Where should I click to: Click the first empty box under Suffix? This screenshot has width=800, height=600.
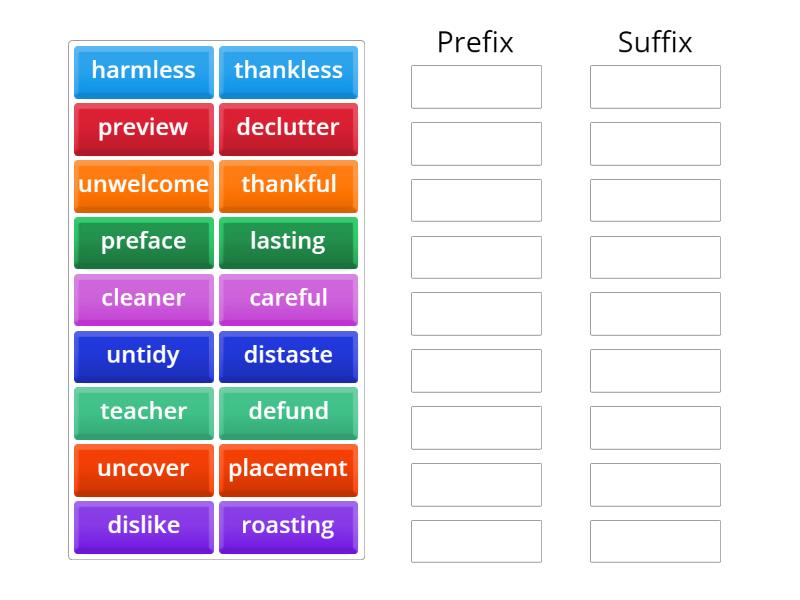(656, 87)
